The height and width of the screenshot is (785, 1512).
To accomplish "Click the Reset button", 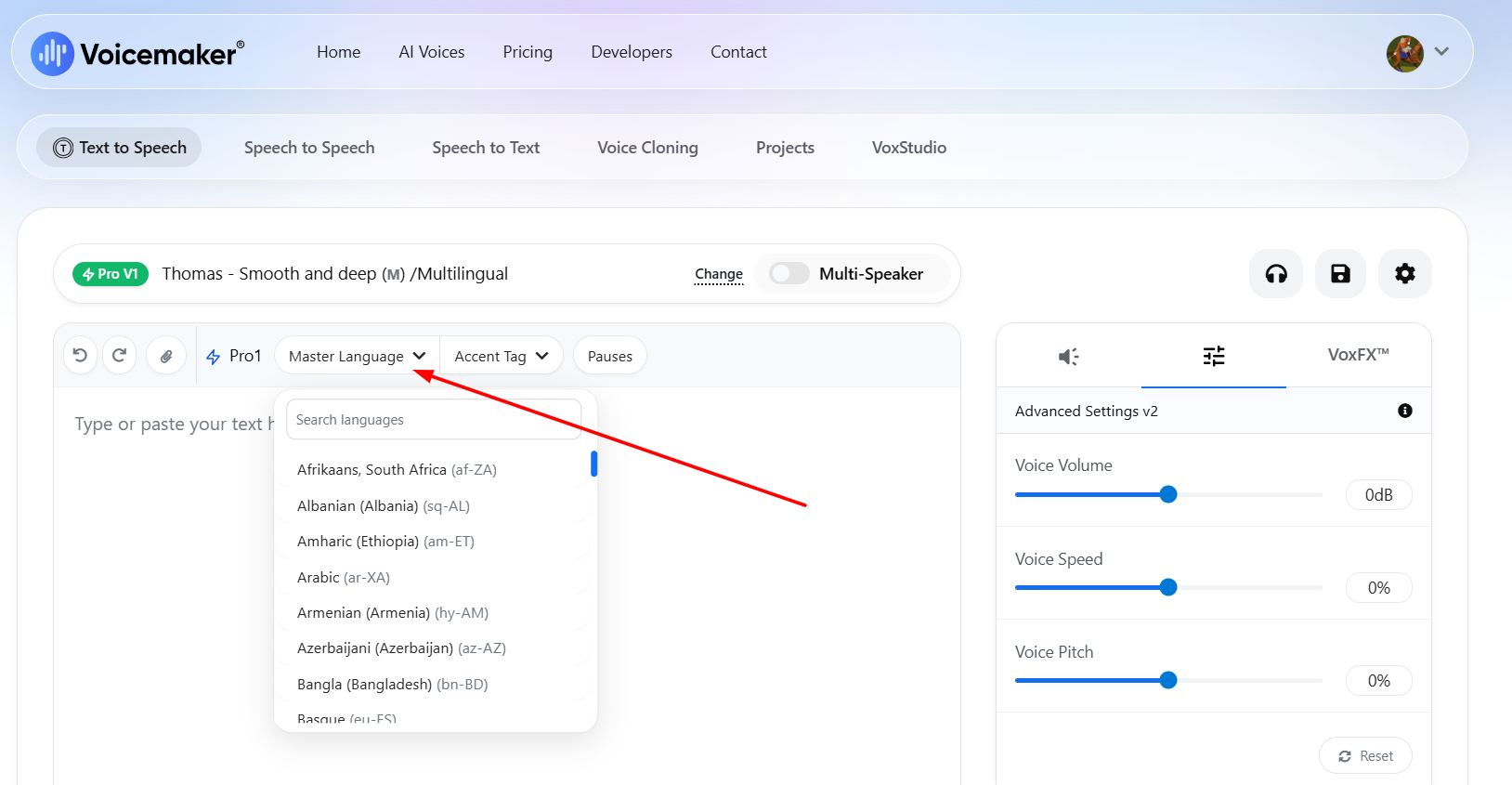I will (1365, 756).
